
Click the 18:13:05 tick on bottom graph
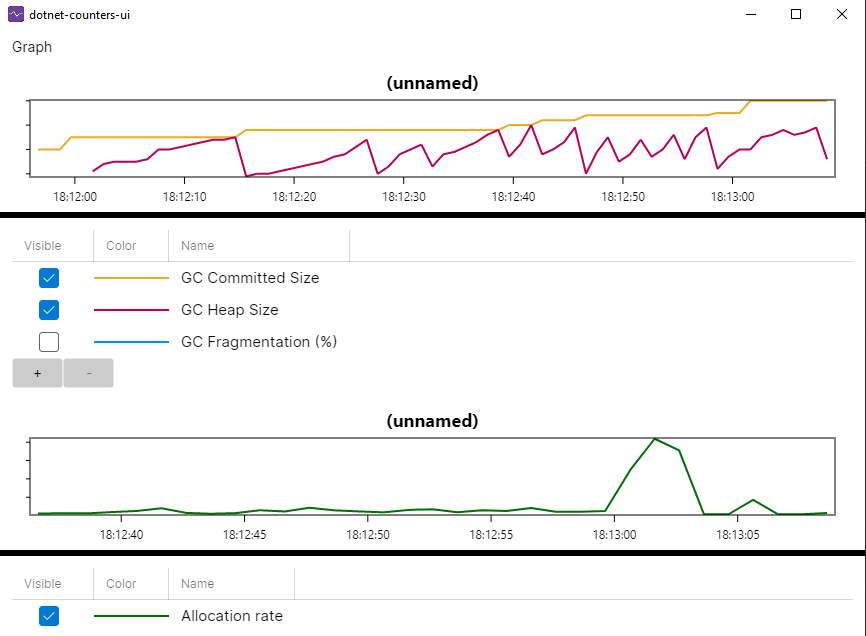click(738, 534)
